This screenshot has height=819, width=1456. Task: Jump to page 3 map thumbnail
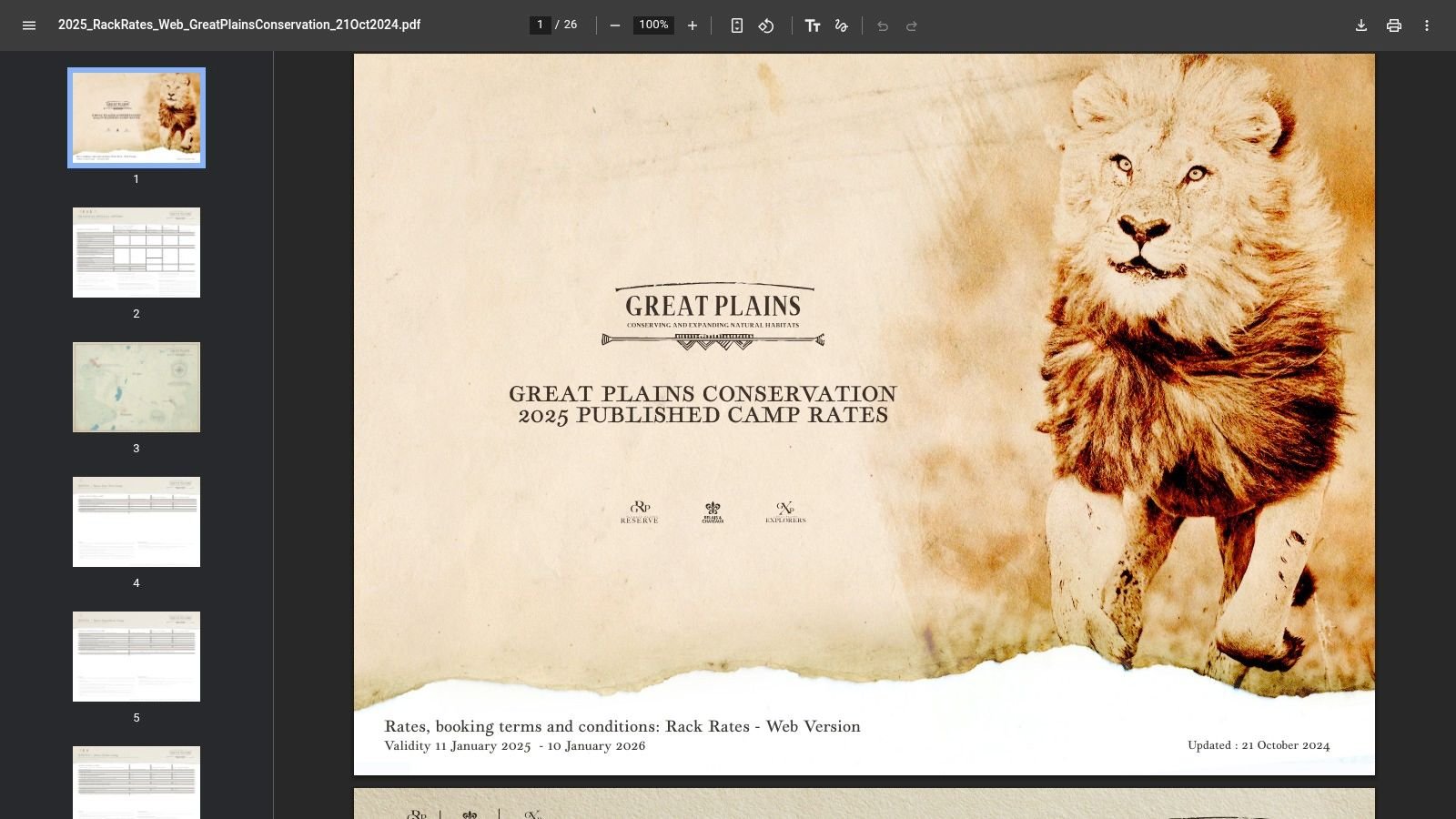pos(136,387)
